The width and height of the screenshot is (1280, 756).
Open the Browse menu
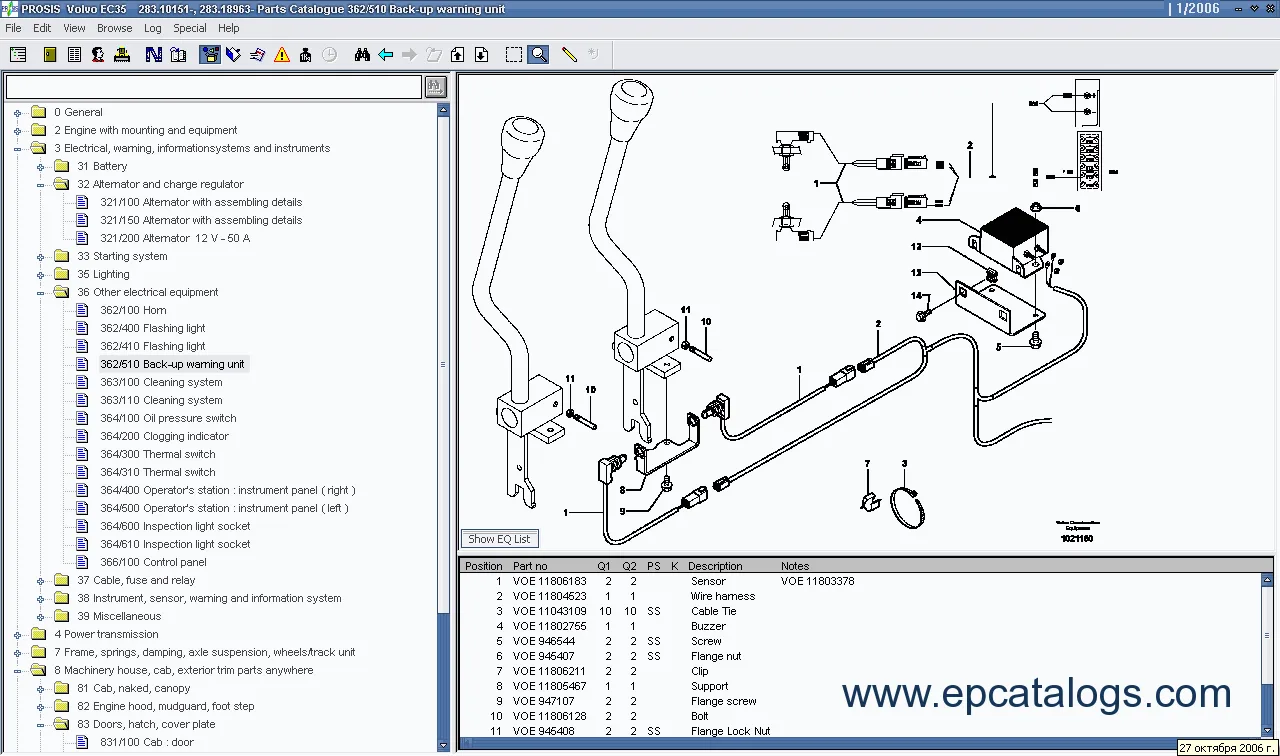[x=114, y=28]
